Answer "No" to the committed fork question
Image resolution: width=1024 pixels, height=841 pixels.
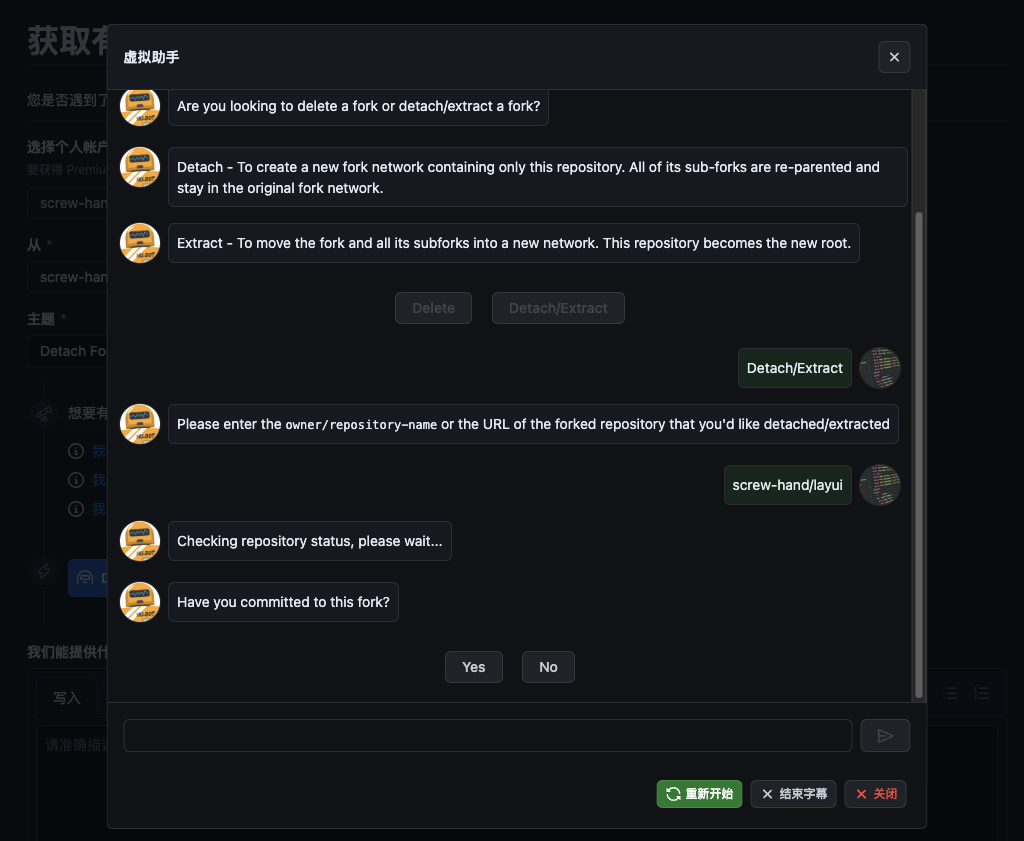tap(548, 667)
